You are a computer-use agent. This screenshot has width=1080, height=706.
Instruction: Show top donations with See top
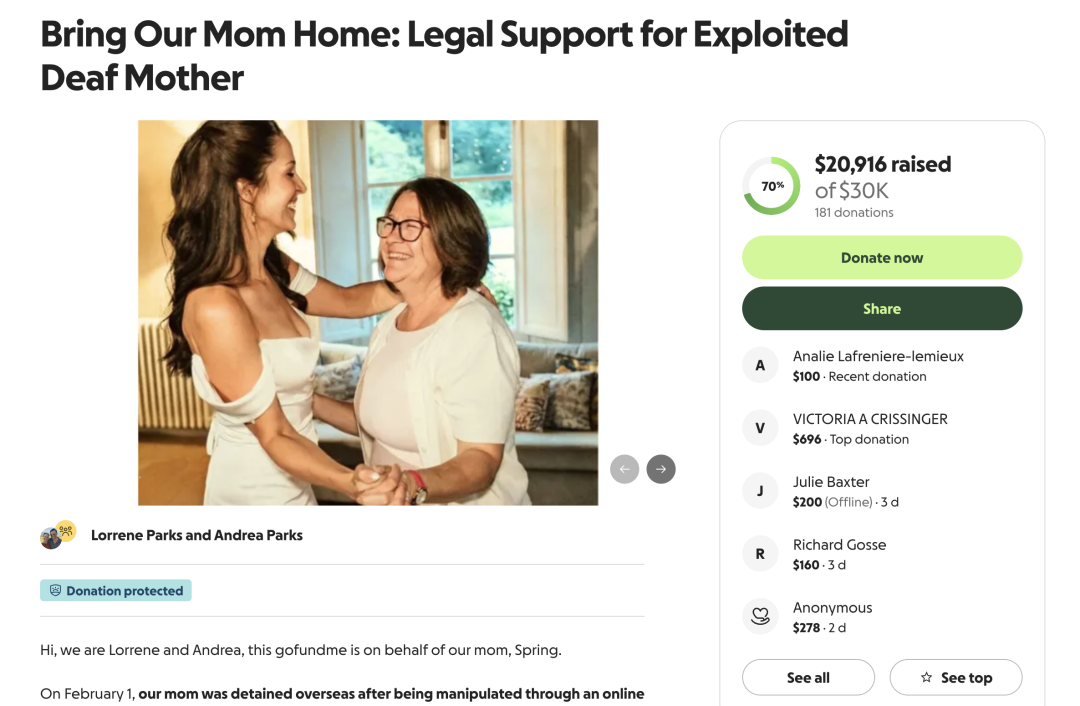[956, 678]
